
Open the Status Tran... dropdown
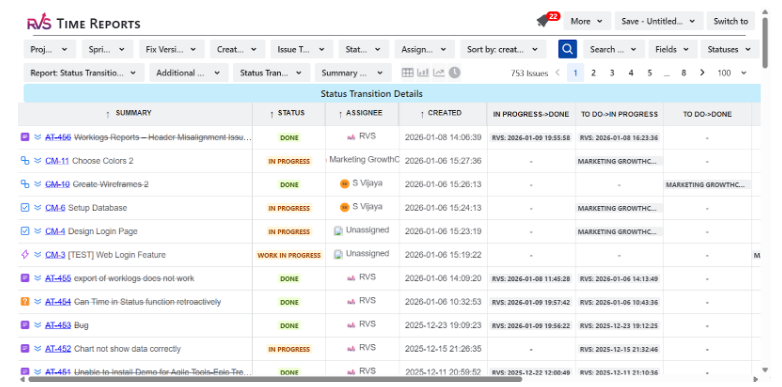(x=271, y=73)
